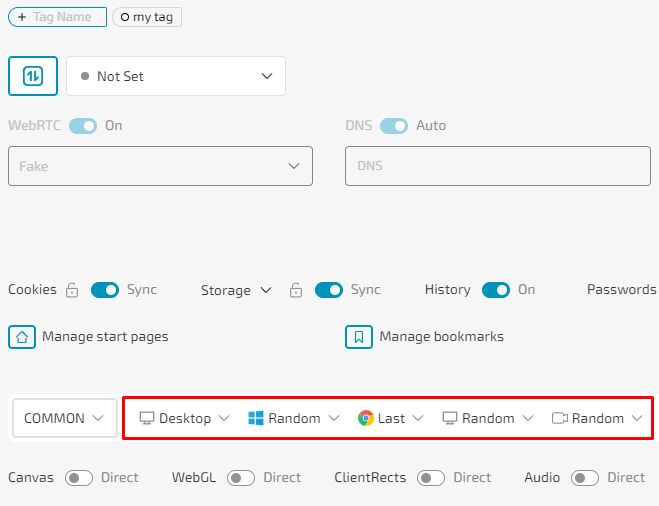659x506 pixels.
Task: Enable the Canvas toggle
Action: (x=79, y=478)
